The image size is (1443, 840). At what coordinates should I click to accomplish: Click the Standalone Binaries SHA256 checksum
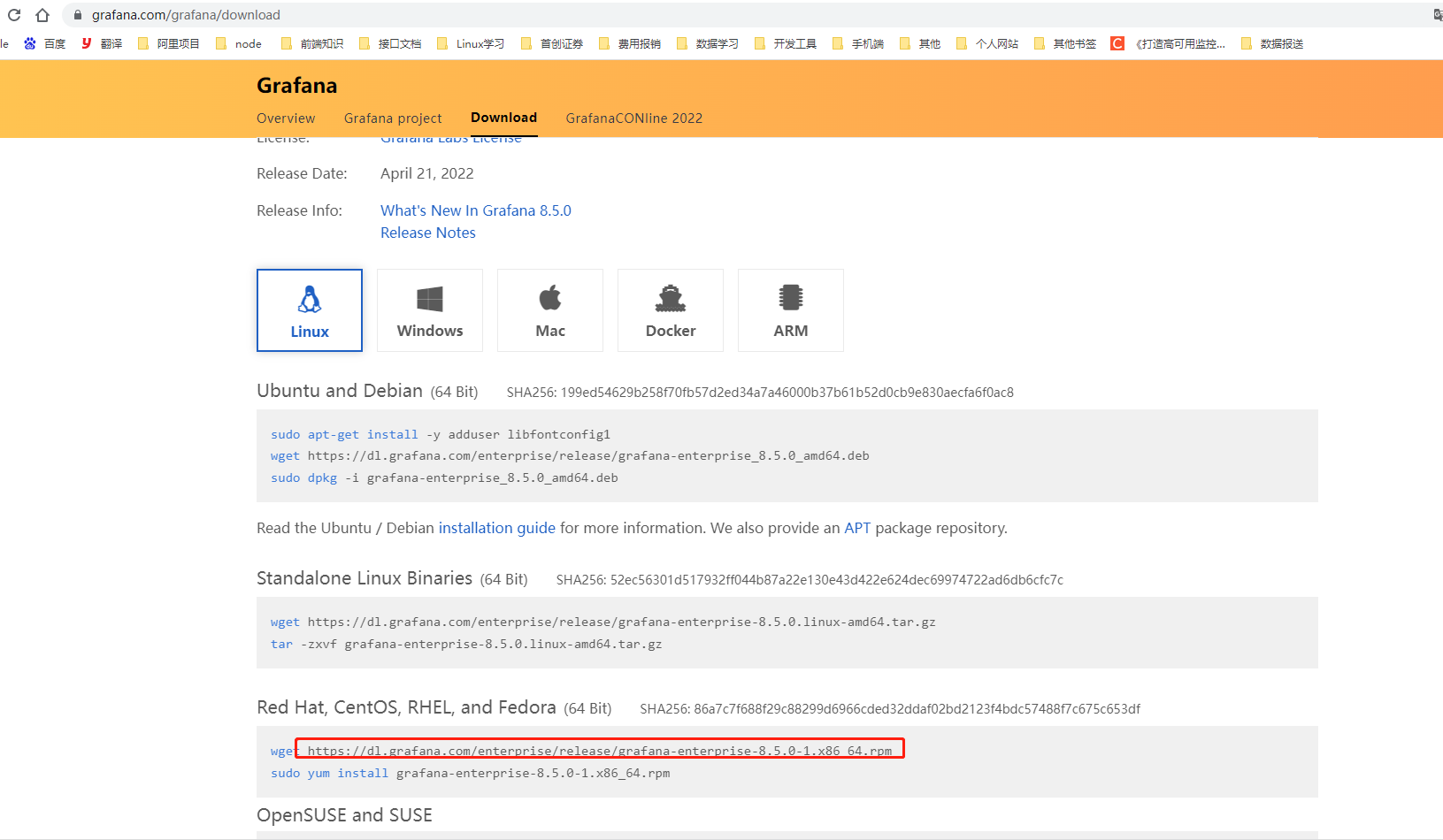coord(810,580)
